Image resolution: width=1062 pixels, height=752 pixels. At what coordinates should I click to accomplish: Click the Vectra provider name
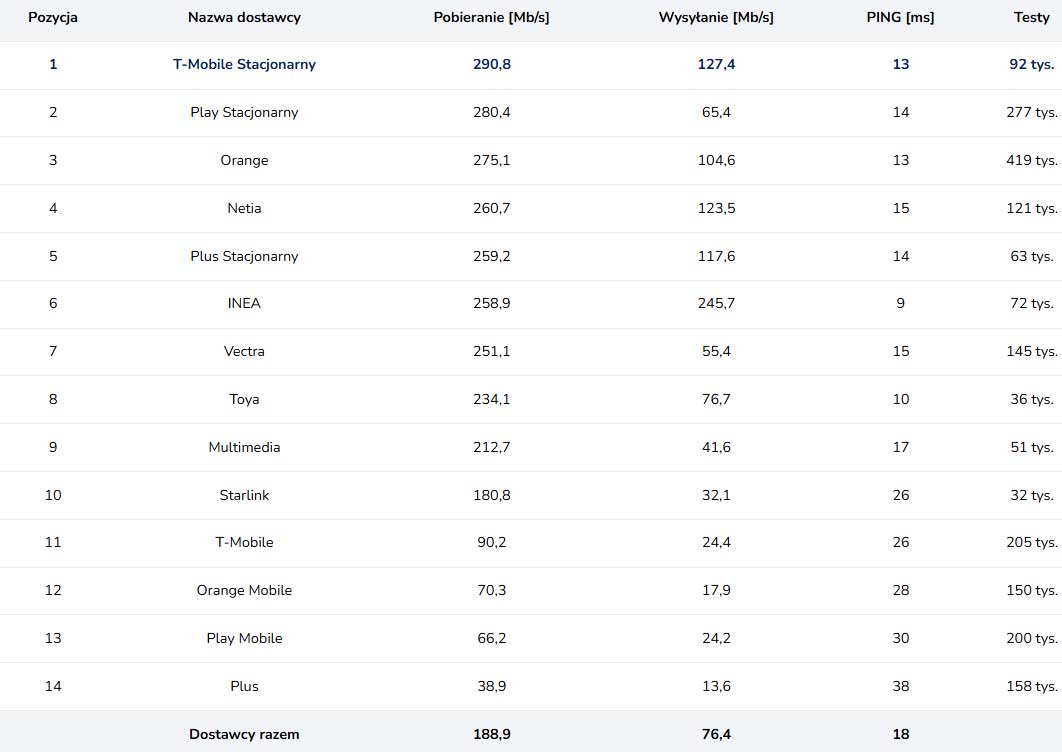244,351
